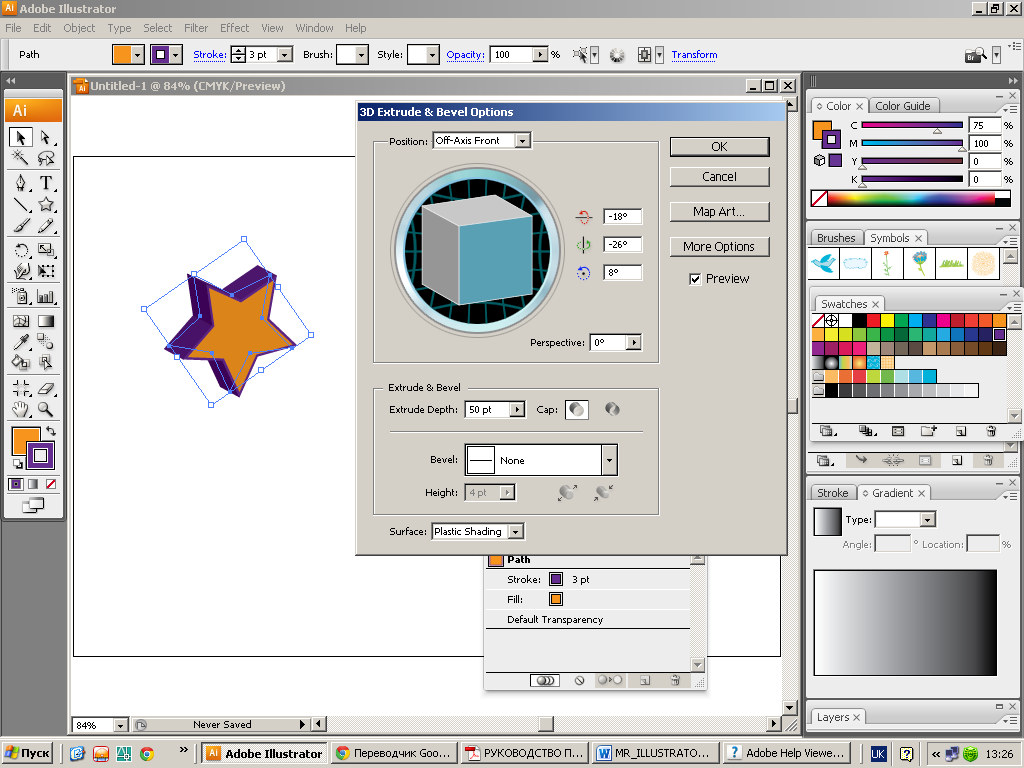Click the toolbox orange fill swatch
This screenshot has width=1024, height=768.
[x=25, y=441]
